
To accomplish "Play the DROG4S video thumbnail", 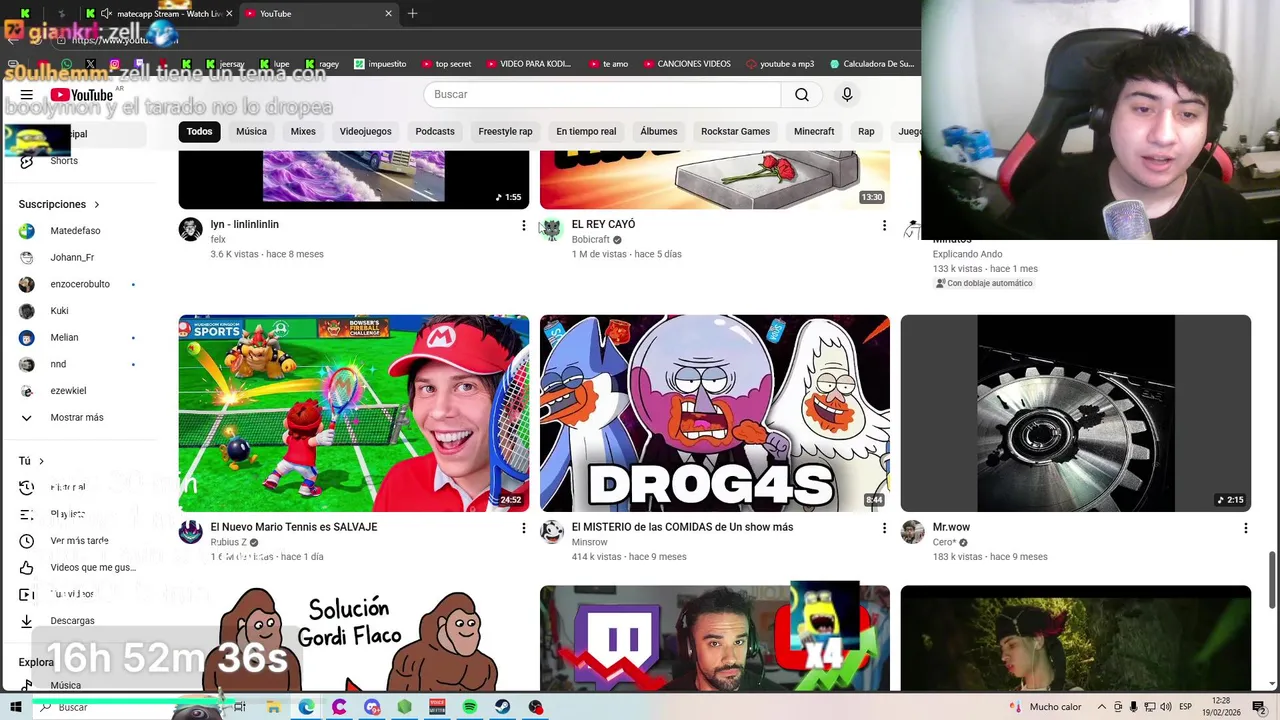I will pyautogui.click(x=715, y=413).
